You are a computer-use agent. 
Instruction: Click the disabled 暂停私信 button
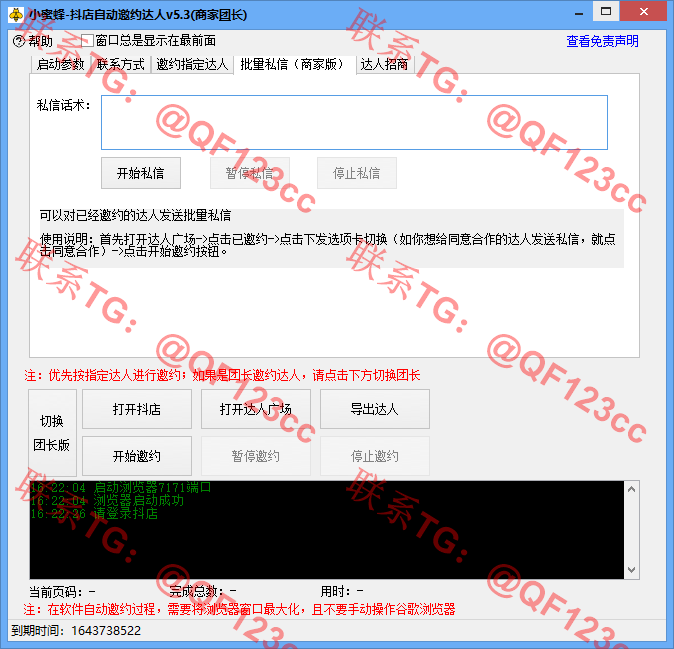pos(249,173)
